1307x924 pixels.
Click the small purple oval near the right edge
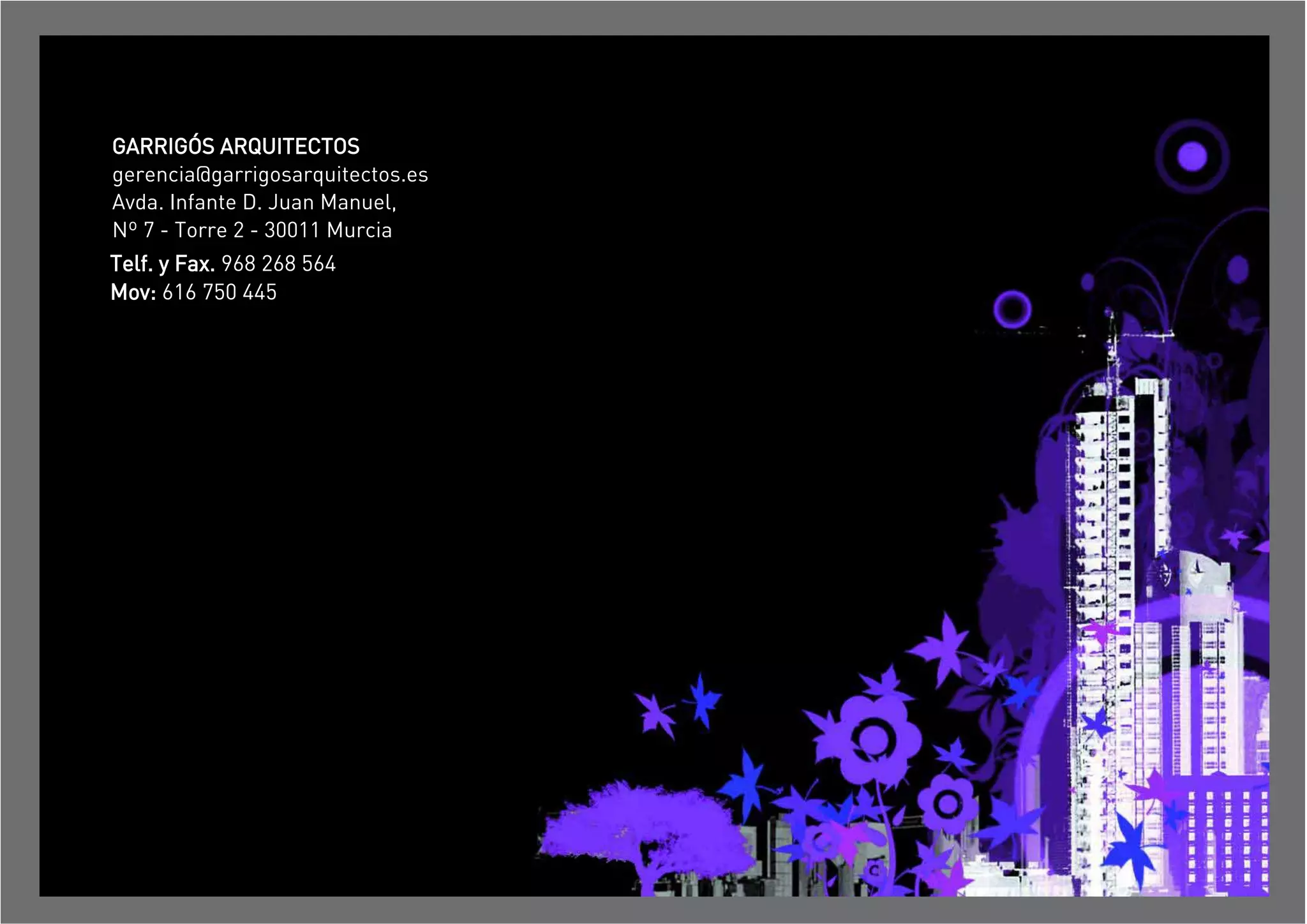[1237, 269]
